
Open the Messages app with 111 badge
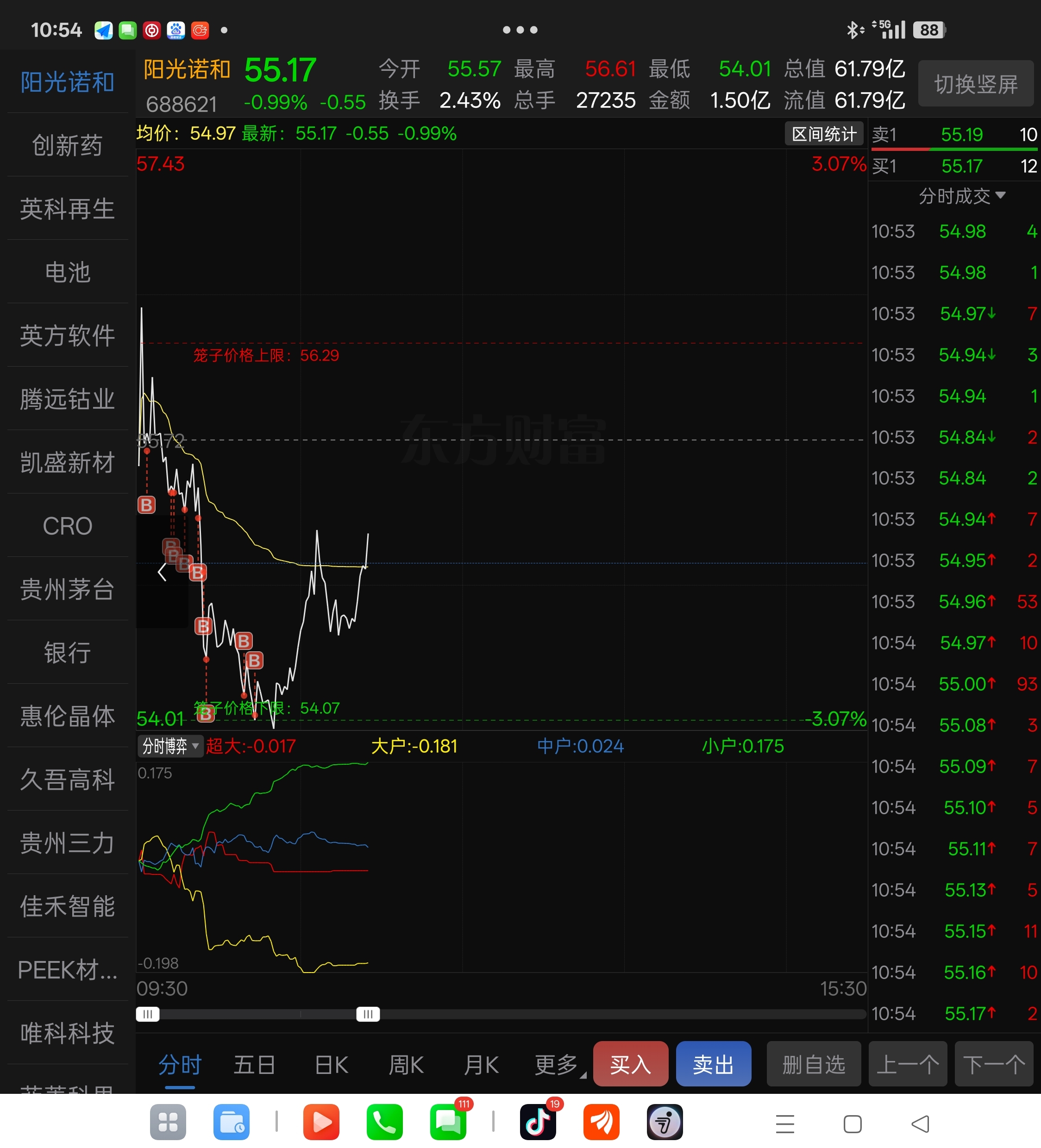pyautogui.click(x=448, y=1123)
